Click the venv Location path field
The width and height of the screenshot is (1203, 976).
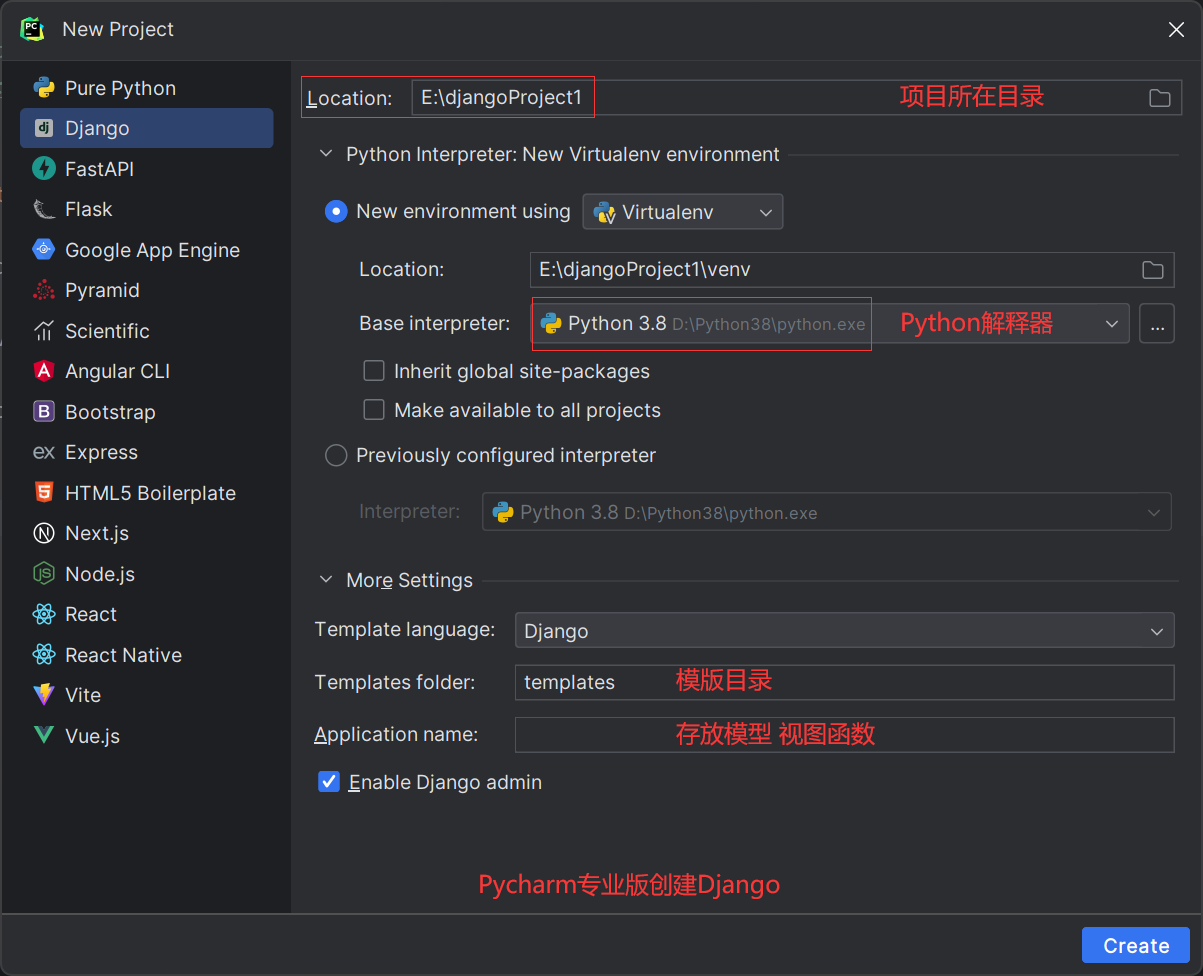click(851, 270)
